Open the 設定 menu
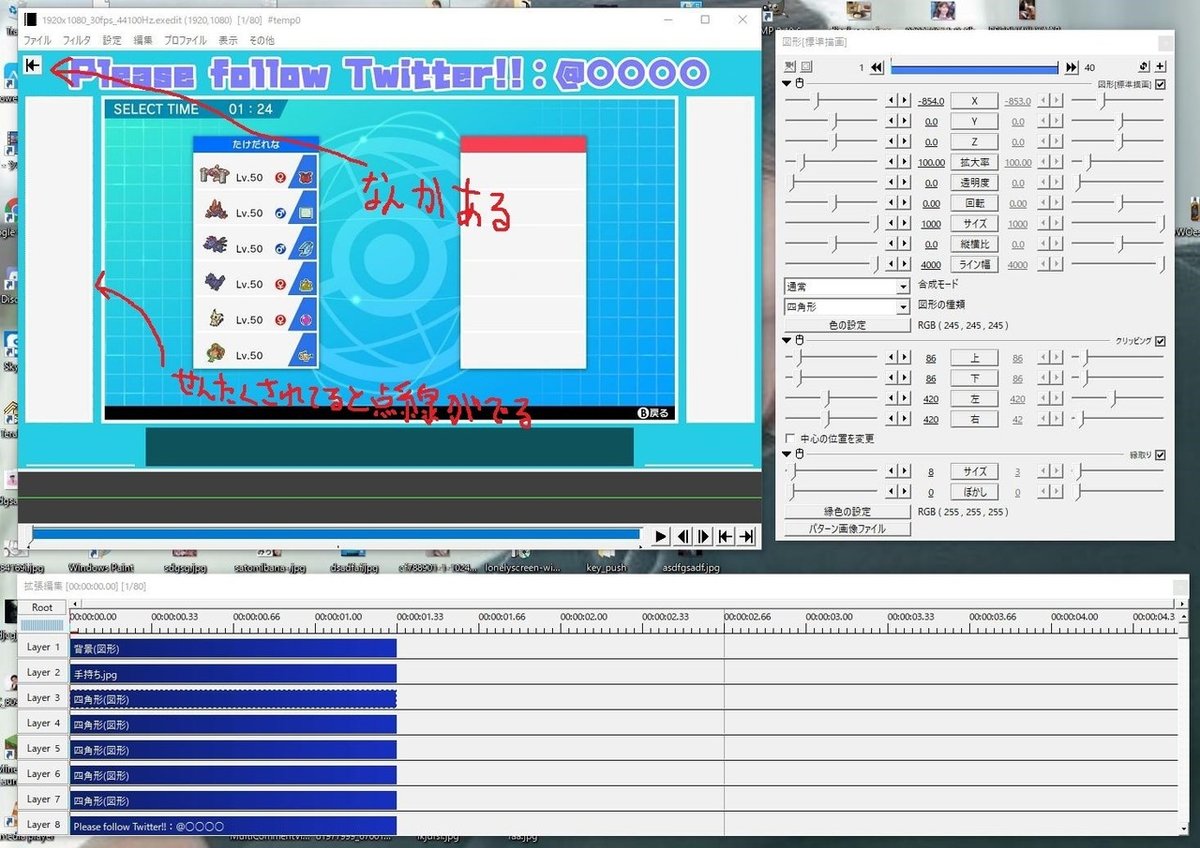 coord(112,41)
